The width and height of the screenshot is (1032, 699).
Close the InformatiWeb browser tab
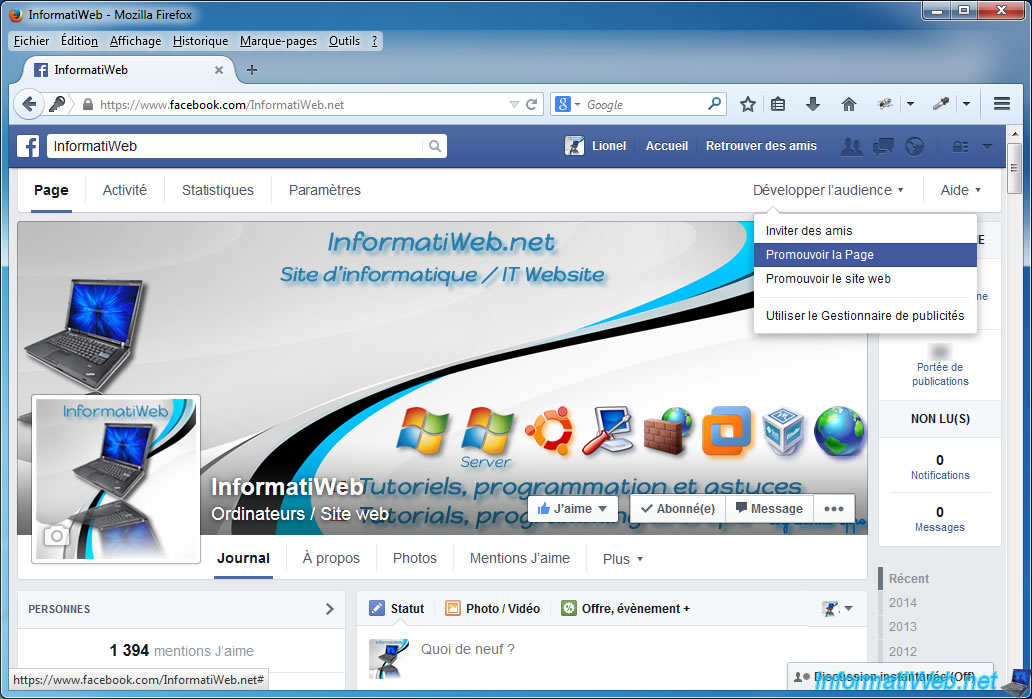coord(219,70)
